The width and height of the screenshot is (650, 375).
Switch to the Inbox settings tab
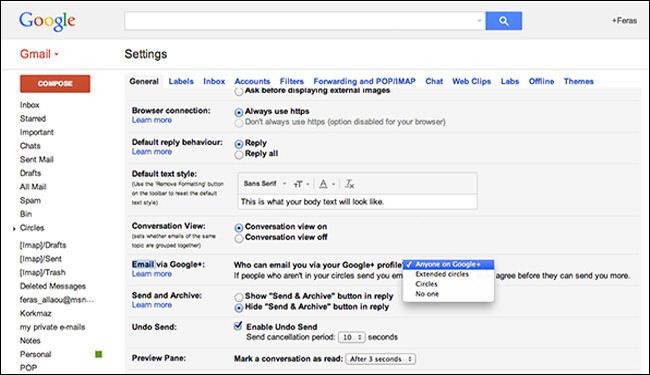click(x=214, y=81)
